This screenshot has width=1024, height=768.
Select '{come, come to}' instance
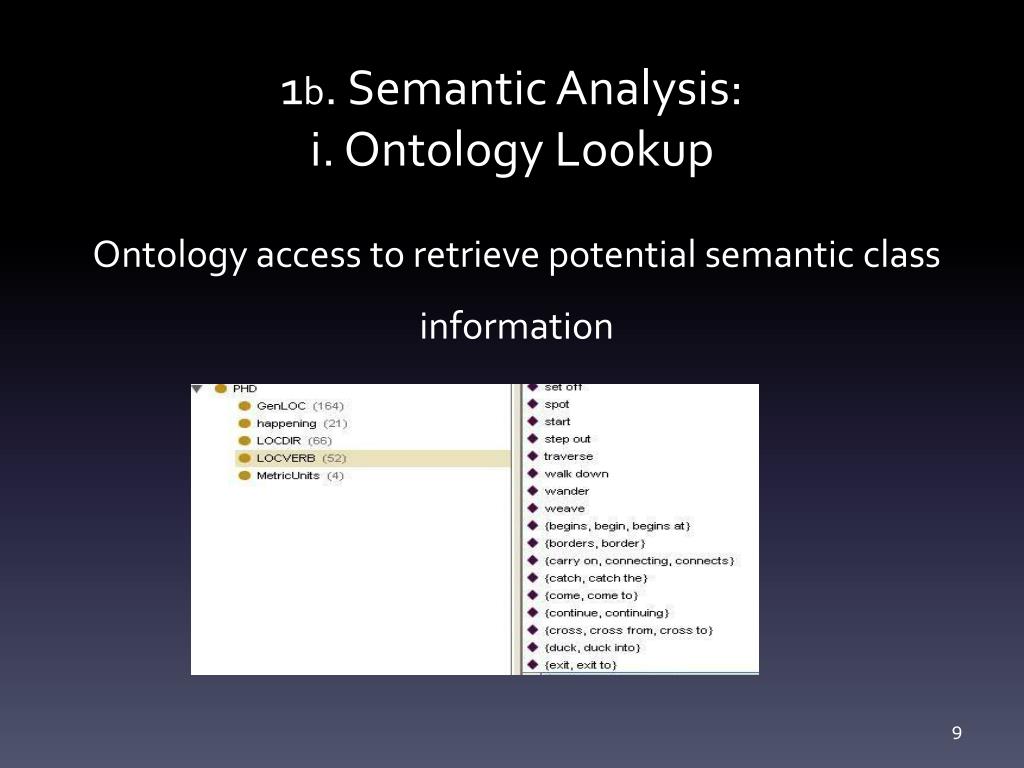click(591, 596)
